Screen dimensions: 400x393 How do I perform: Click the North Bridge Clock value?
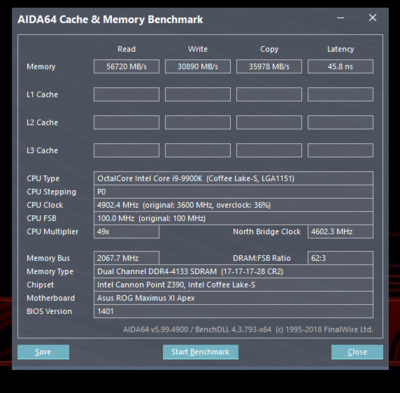point(340,232)
